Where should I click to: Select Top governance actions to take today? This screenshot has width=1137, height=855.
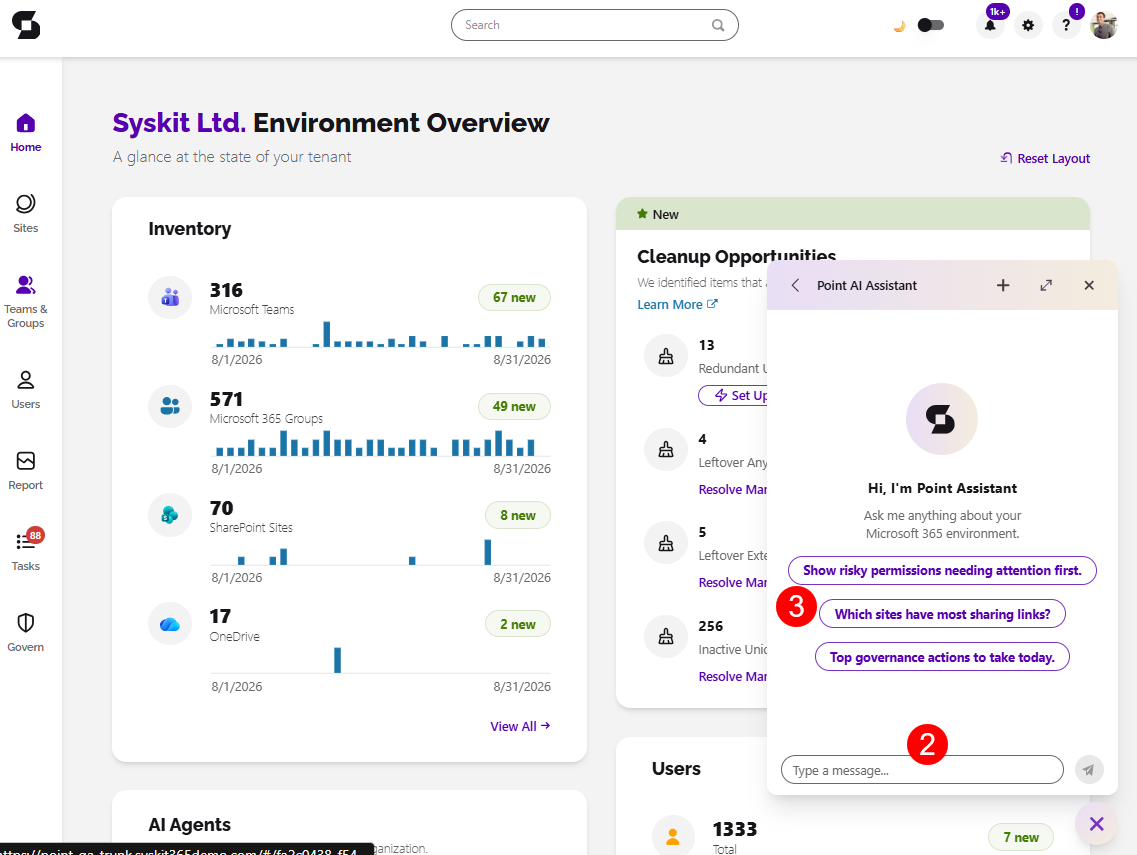pyautogui.click(x=942, y=657)
